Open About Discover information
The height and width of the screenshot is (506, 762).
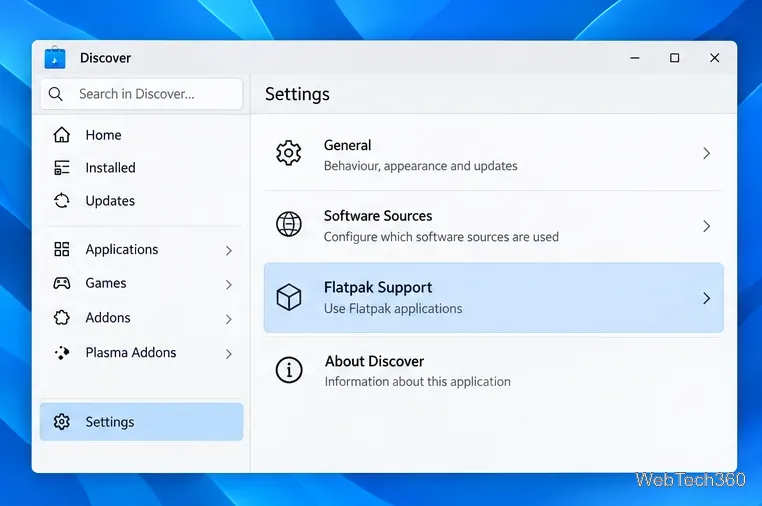(x=493, y=370)
